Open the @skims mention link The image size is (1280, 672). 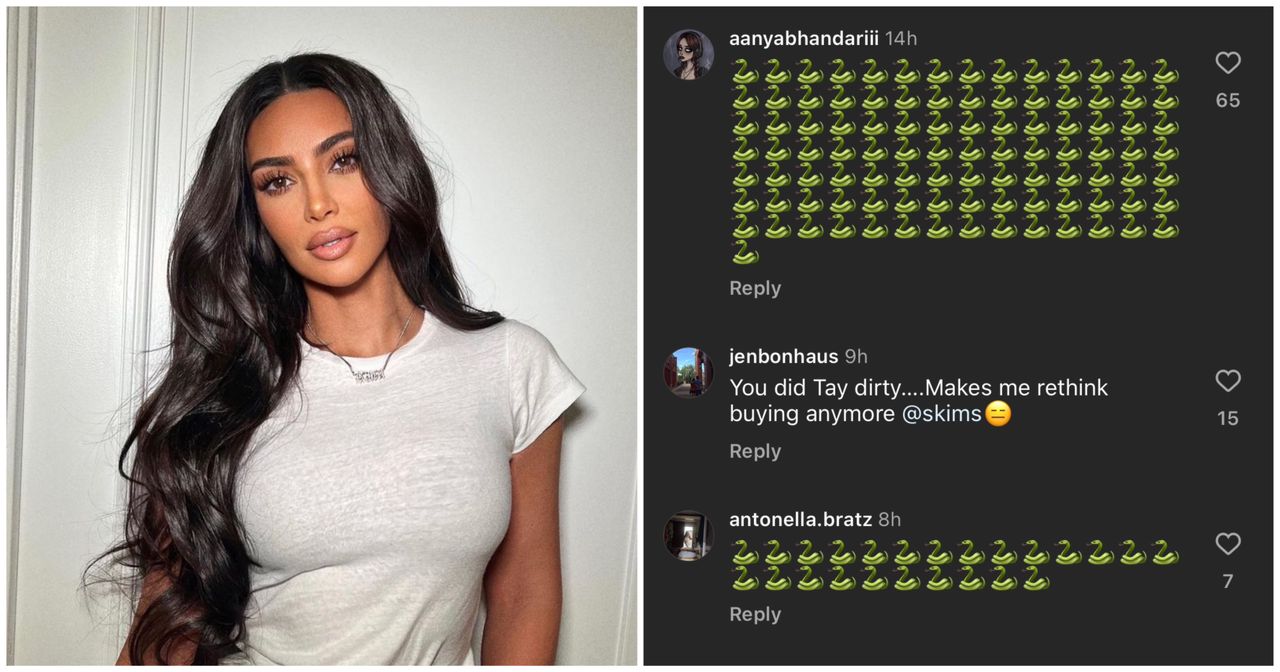point(941,414)
